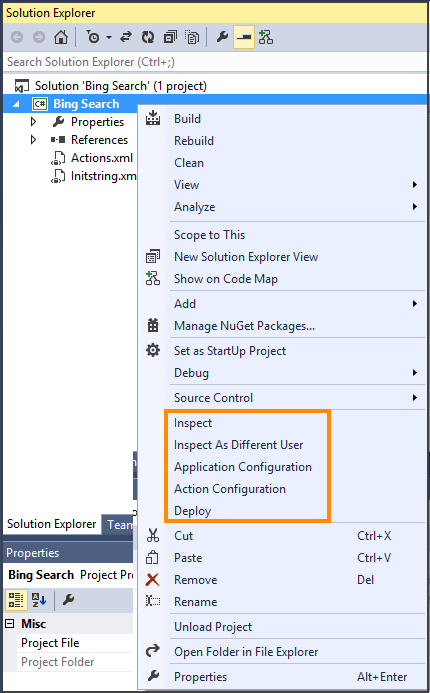Select the Initstring.xml file
The width and height of the screenshot is (430, 693).
(103, 176)
